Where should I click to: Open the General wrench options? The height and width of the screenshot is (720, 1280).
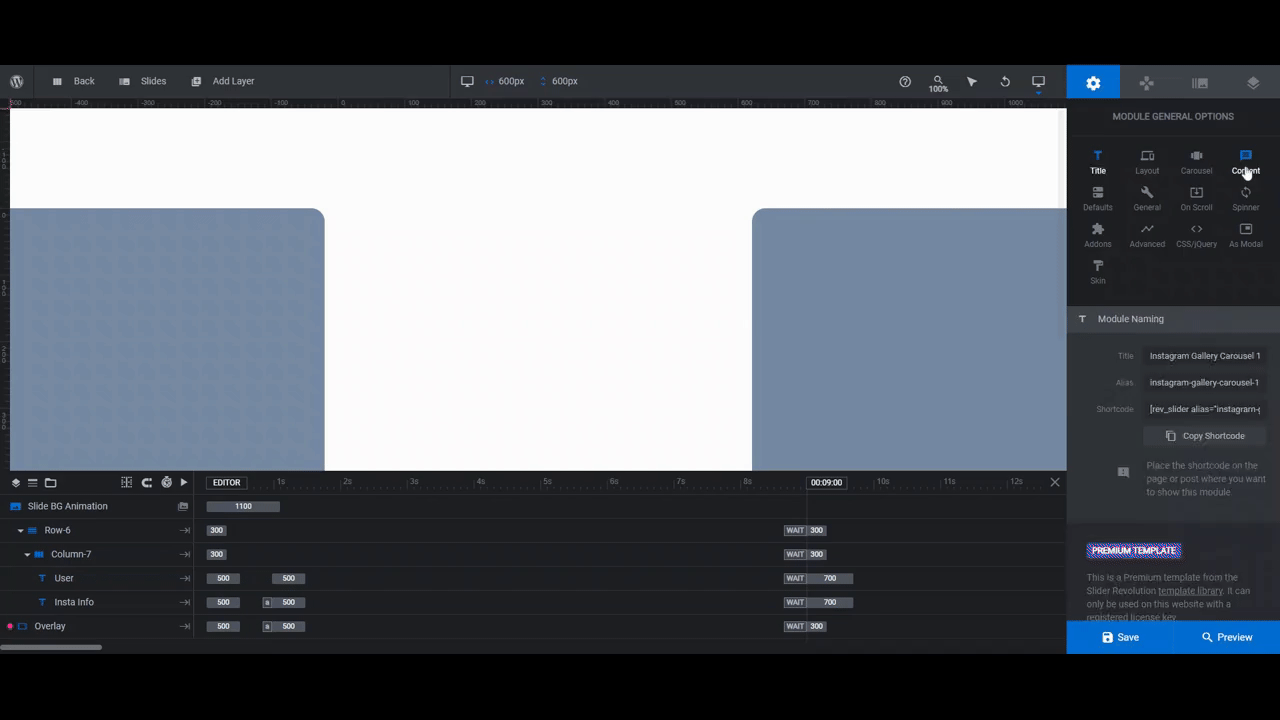pyautogui.click(x=1147, y=199)
